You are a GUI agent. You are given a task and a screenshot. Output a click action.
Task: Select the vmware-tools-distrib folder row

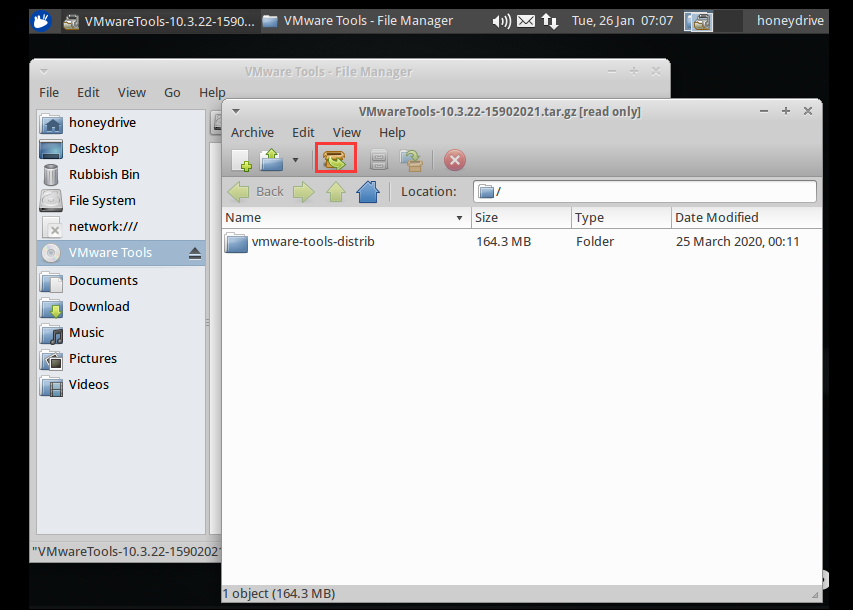pyautogui.click(x=522, y=242)
